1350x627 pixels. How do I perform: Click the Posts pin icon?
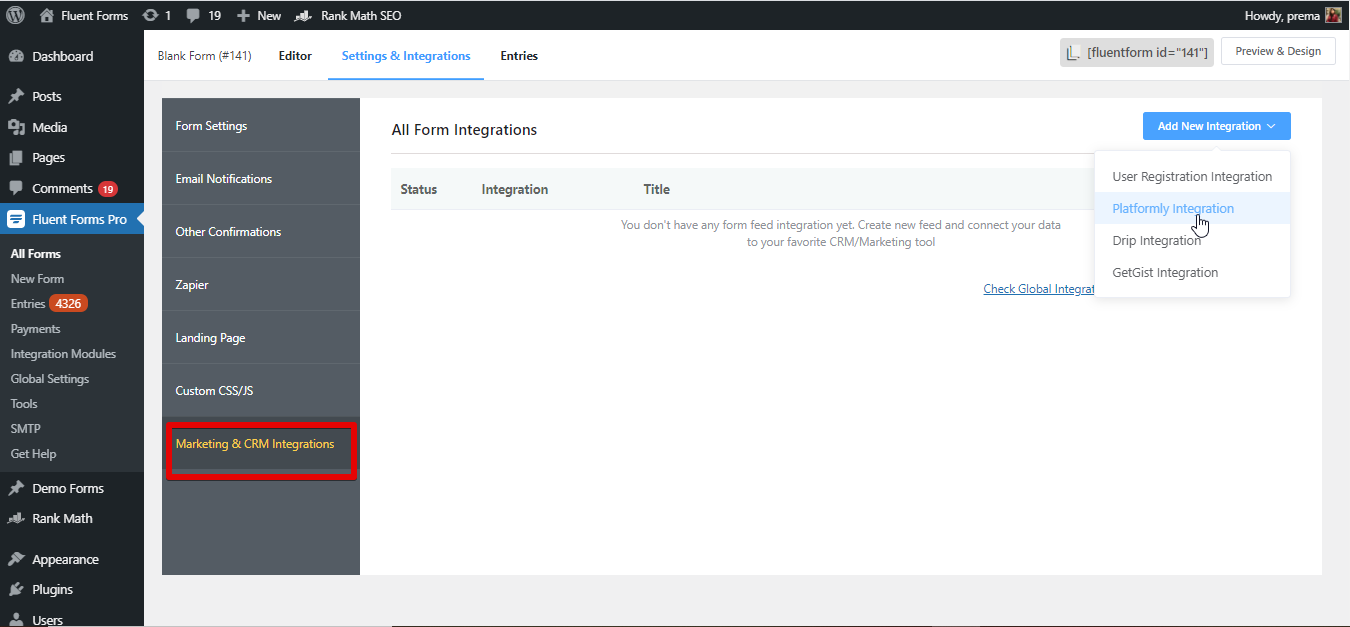pyautogui.click(x=16, y=97)
